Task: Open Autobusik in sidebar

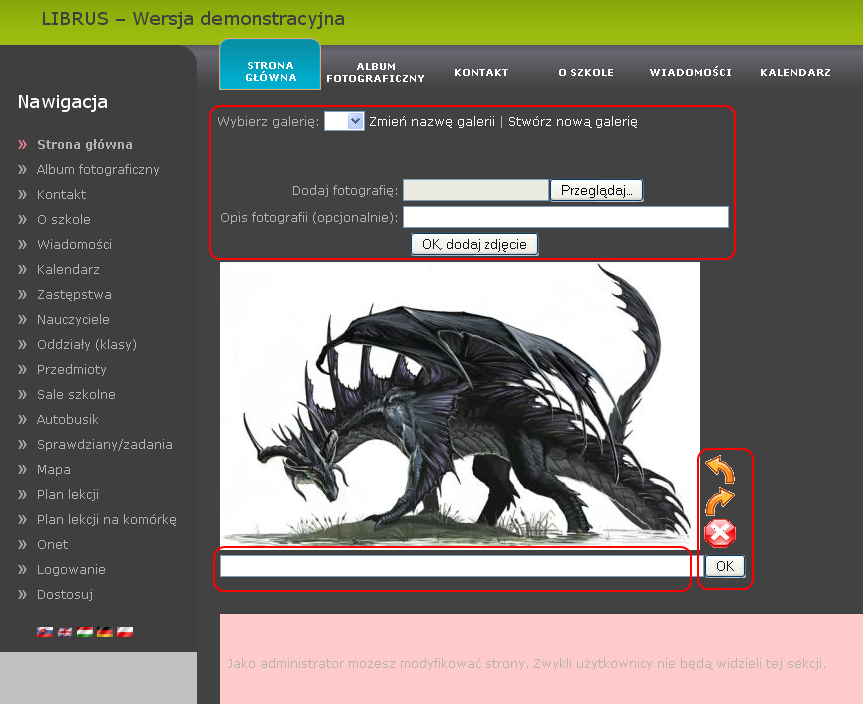Action: click(68, 419)
